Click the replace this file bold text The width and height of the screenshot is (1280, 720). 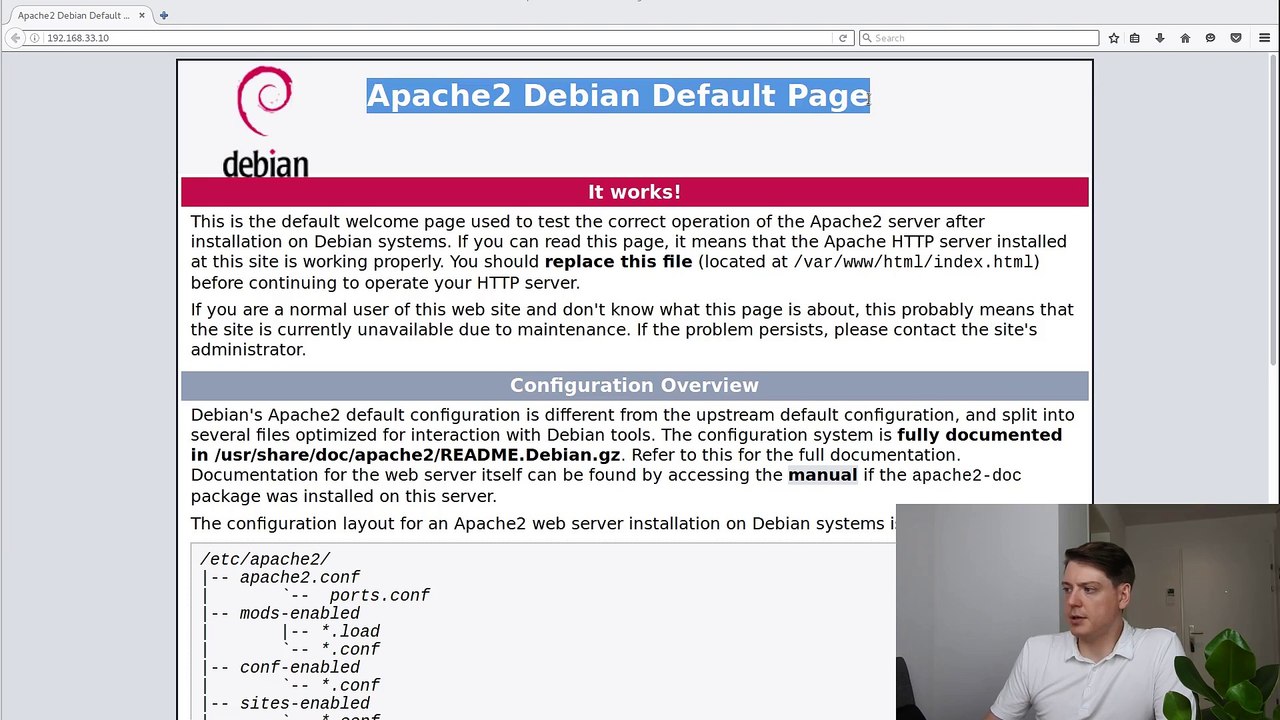point(618,261)
